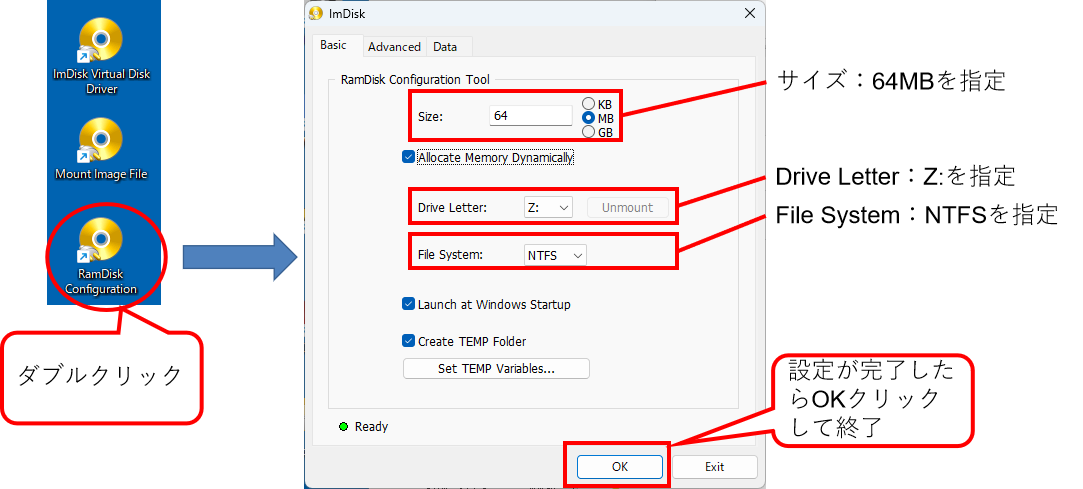Click the ImDisk window title text

click(x=345, y=12)
